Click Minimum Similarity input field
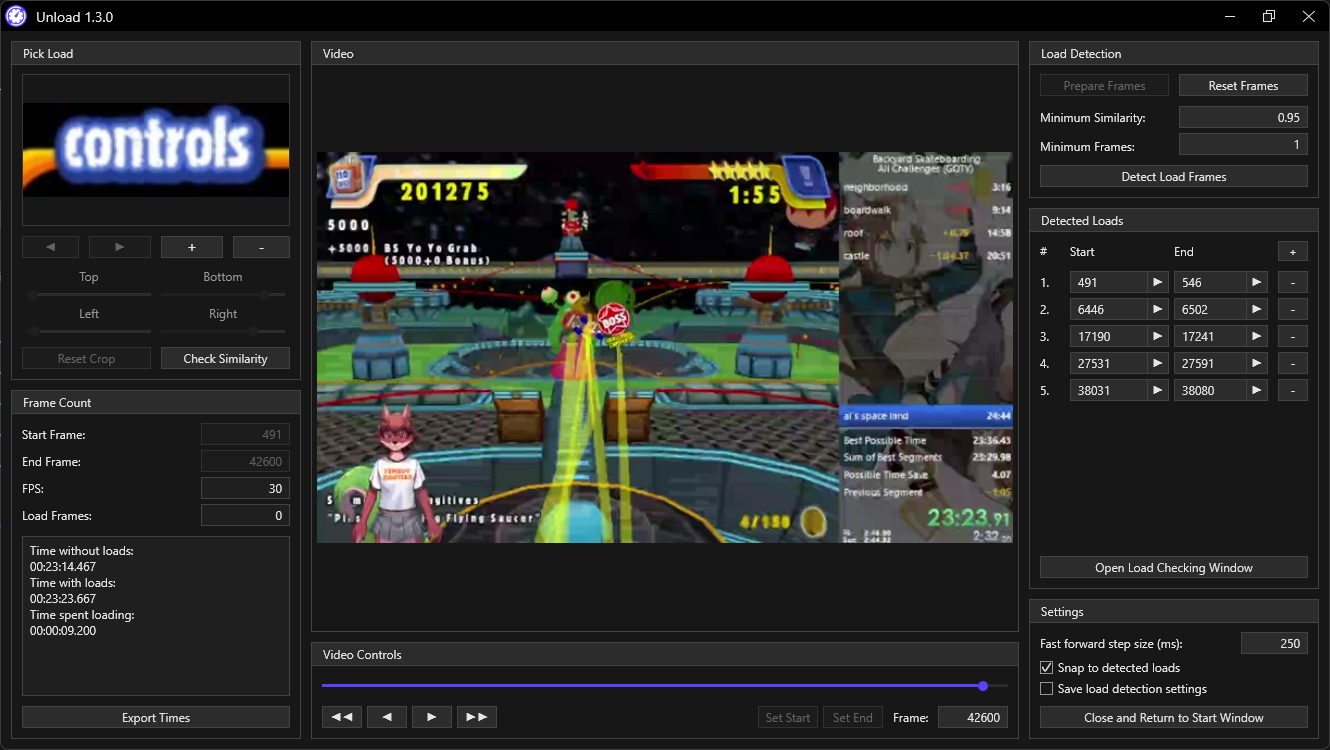The image size is (1330, 750). (1243, 118)
